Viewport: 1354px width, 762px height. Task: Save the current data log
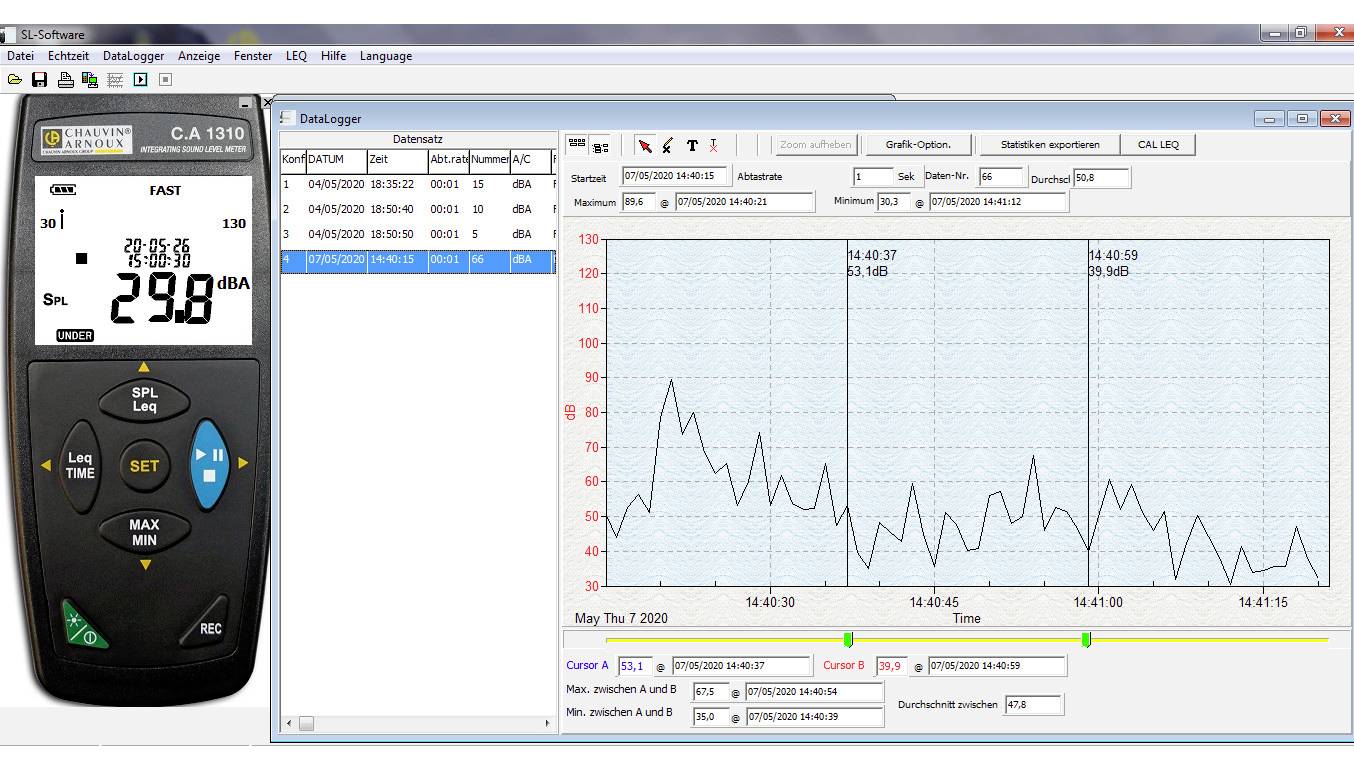tap(39, 79)
